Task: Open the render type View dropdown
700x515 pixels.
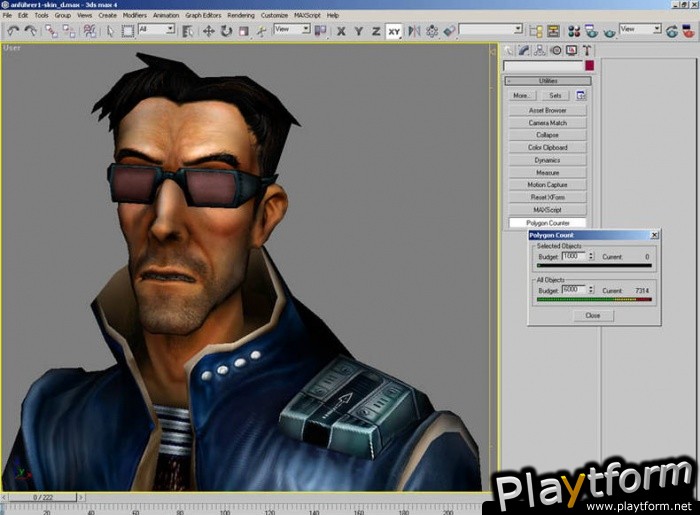Action: pyautogui.click(x=640, y=29)
